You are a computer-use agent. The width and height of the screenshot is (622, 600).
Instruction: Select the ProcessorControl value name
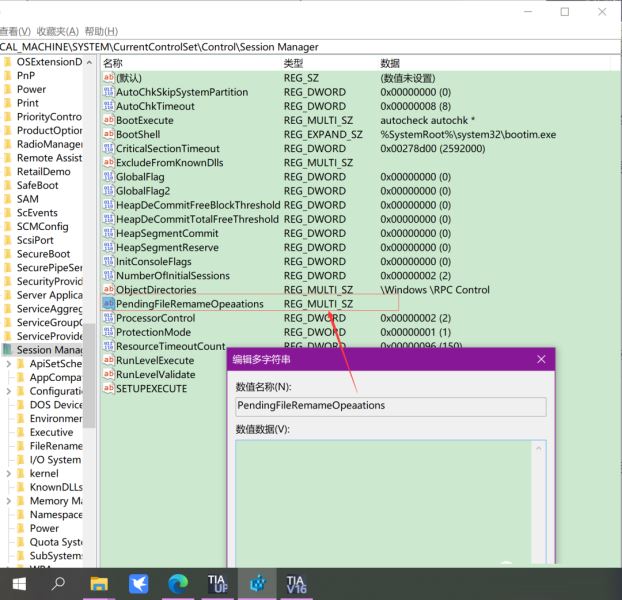click(x=156, y=318)
